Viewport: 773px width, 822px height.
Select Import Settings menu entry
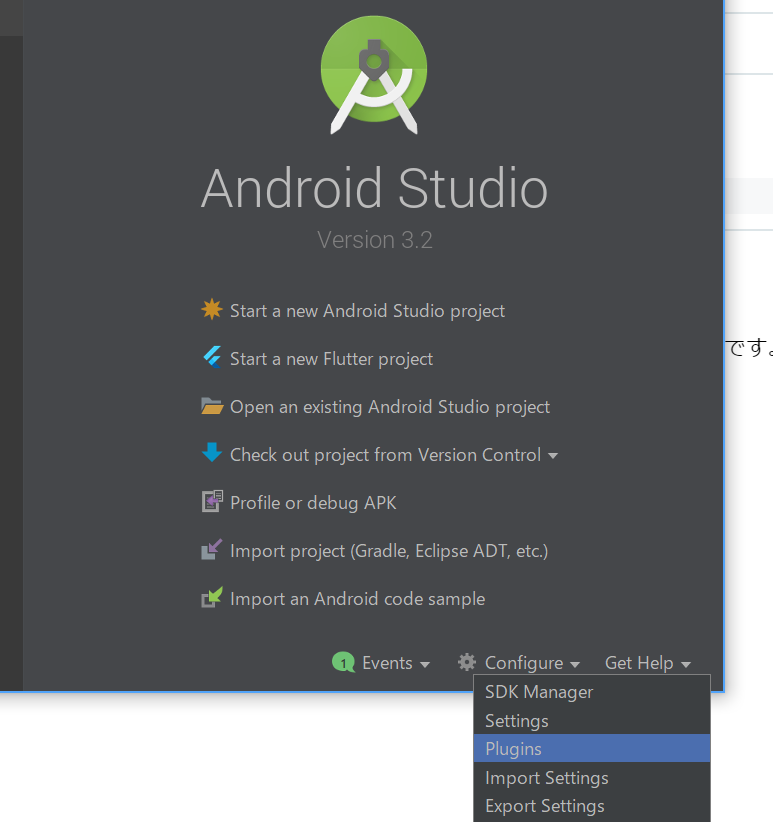tap(592, 778)
